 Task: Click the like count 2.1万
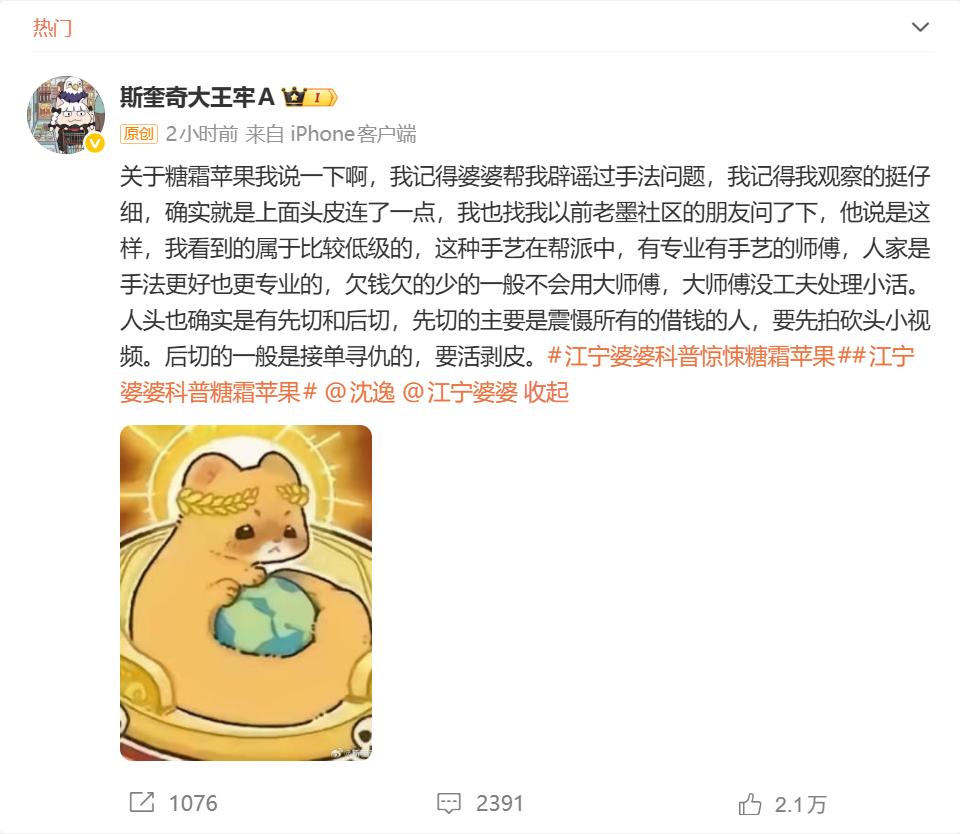pyautogui.click(x=800, y=804)
